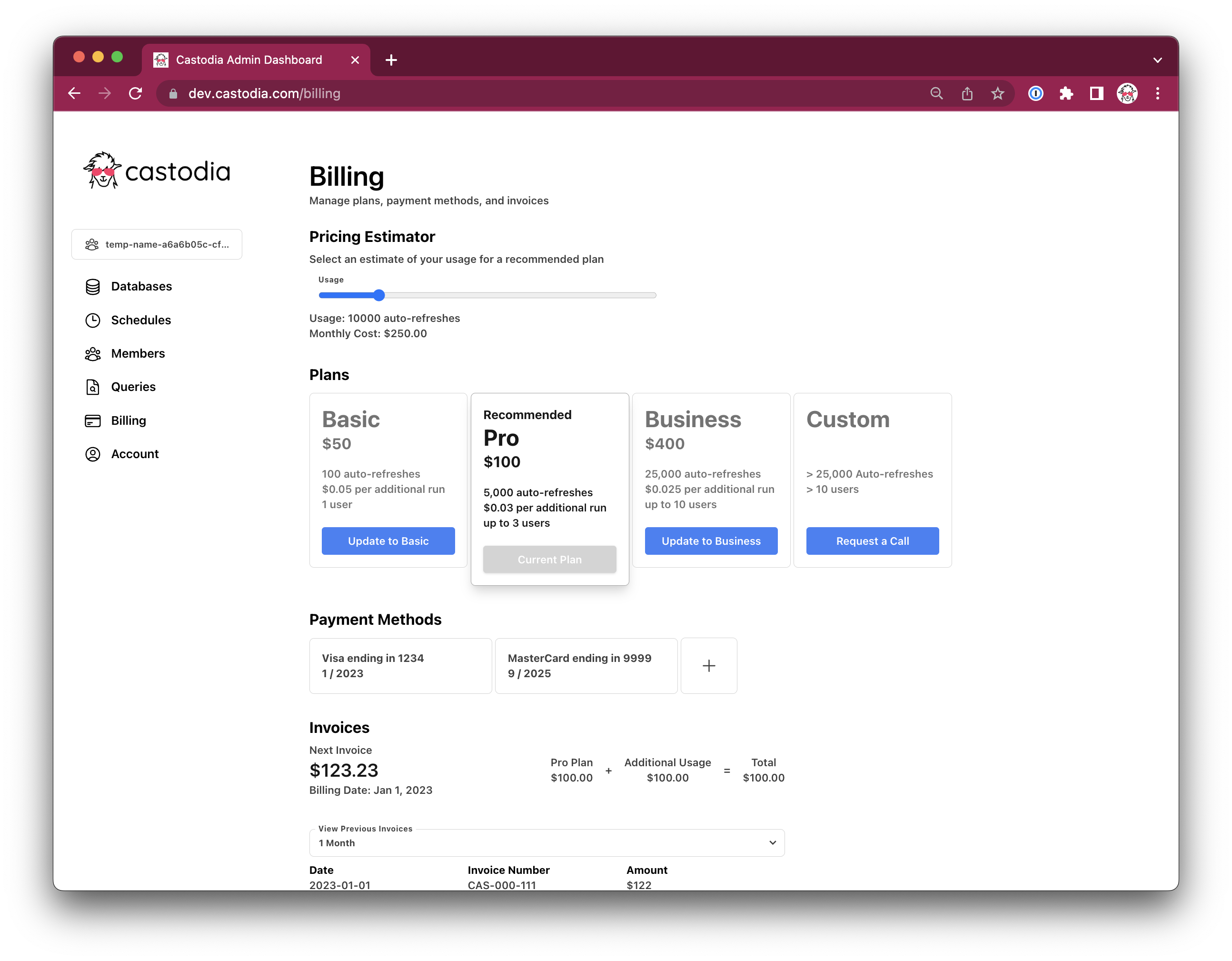Image resolution: width=1232 pixels, height=961 pixels.
Task: Open the temp-name organization selector
Action: pyautogui.click(x=157, y=244)
